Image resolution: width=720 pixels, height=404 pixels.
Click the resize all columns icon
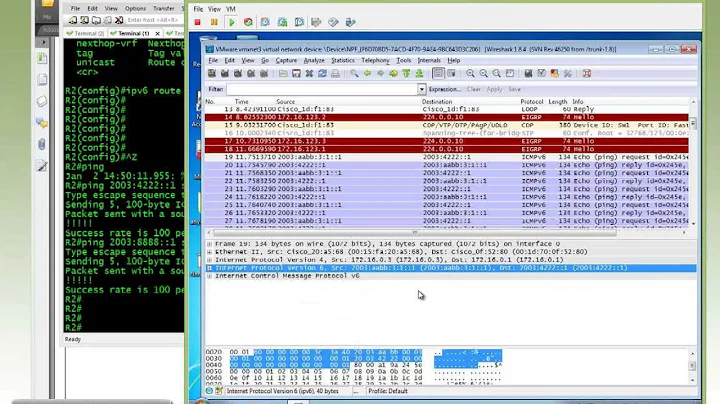point(510,73)
